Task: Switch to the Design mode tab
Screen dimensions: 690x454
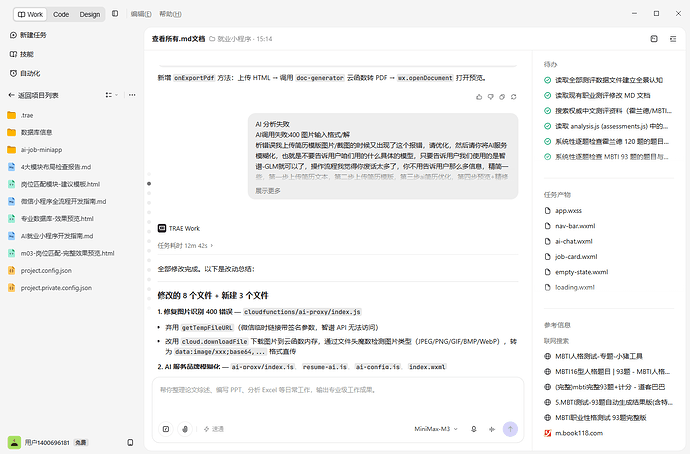Action: (x=90, y=14)
